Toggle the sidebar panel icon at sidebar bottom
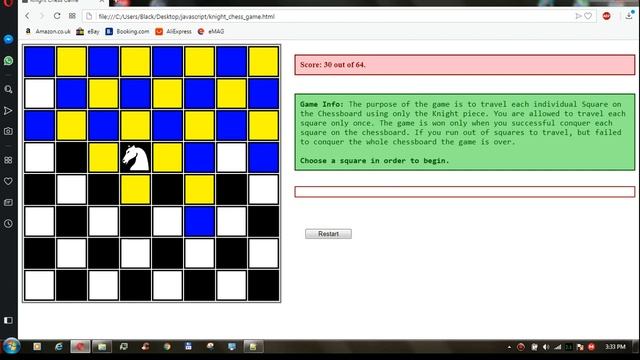640x360 pixels. [8, 320]
